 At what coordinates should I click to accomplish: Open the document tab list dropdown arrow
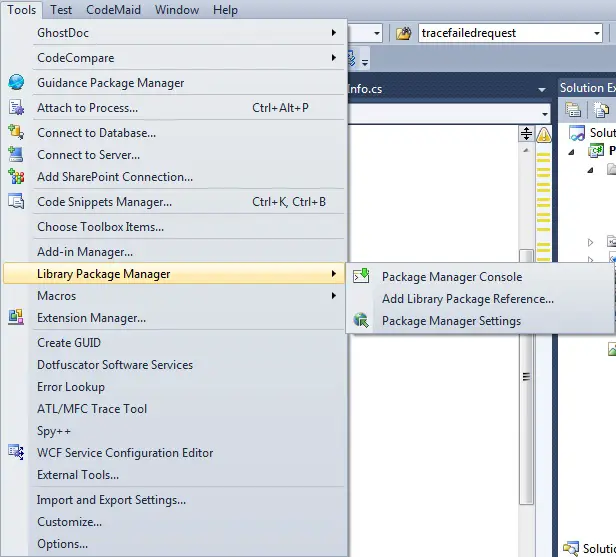click(542, 90)
